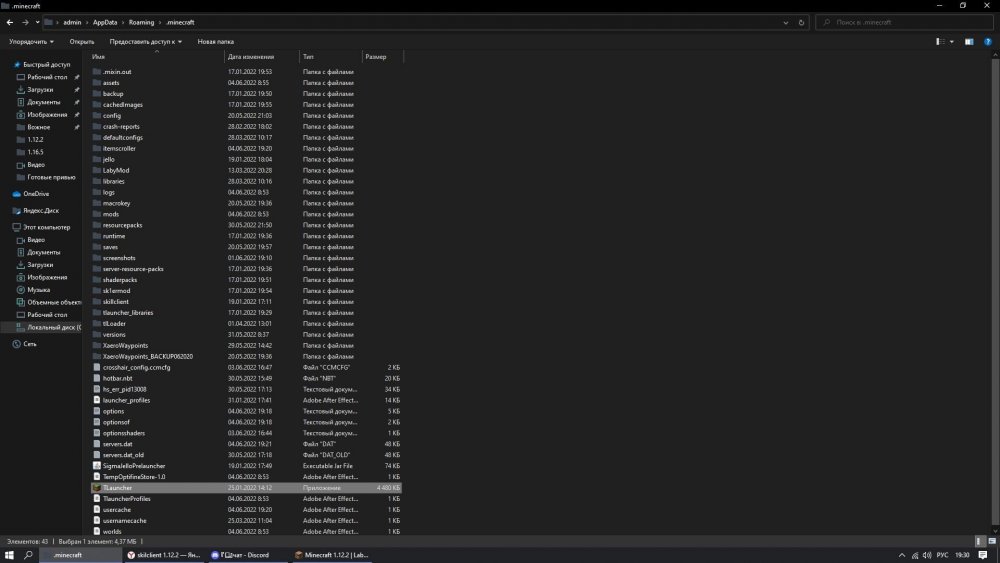Select the resourcepacks folder
1000x563 pixels.
click(122, 225)
